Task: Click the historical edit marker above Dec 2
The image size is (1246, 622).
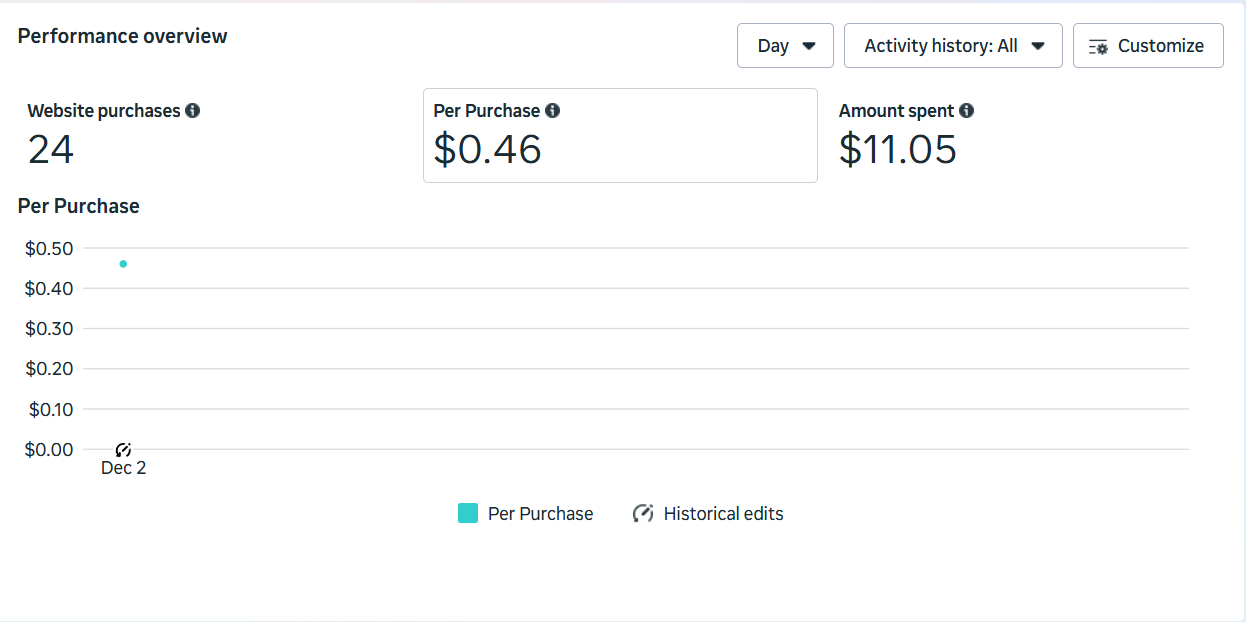Action: (x=123, y=451)
